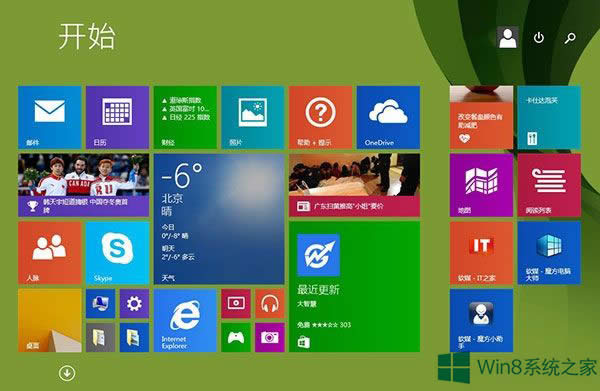Open the Finance (财经) live tile

point(185,117)
